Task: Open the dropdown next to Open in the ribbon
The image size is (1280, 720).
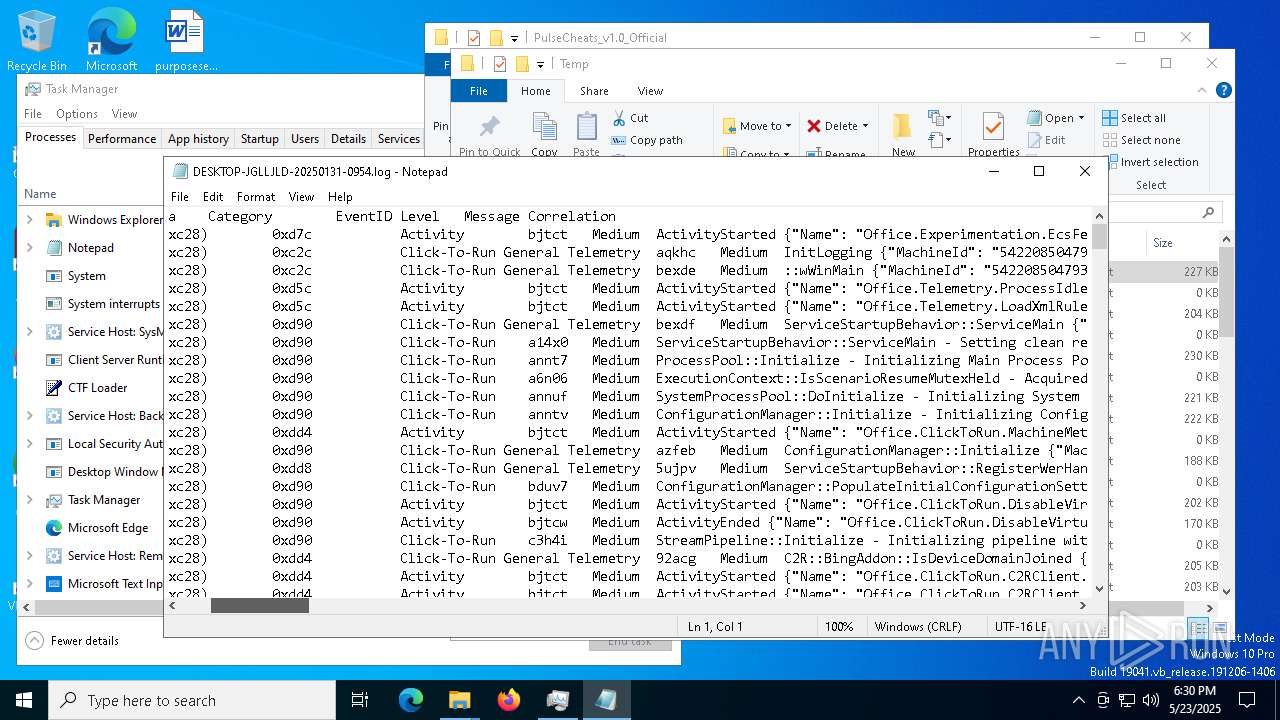Action: (x=1083, y=118)
